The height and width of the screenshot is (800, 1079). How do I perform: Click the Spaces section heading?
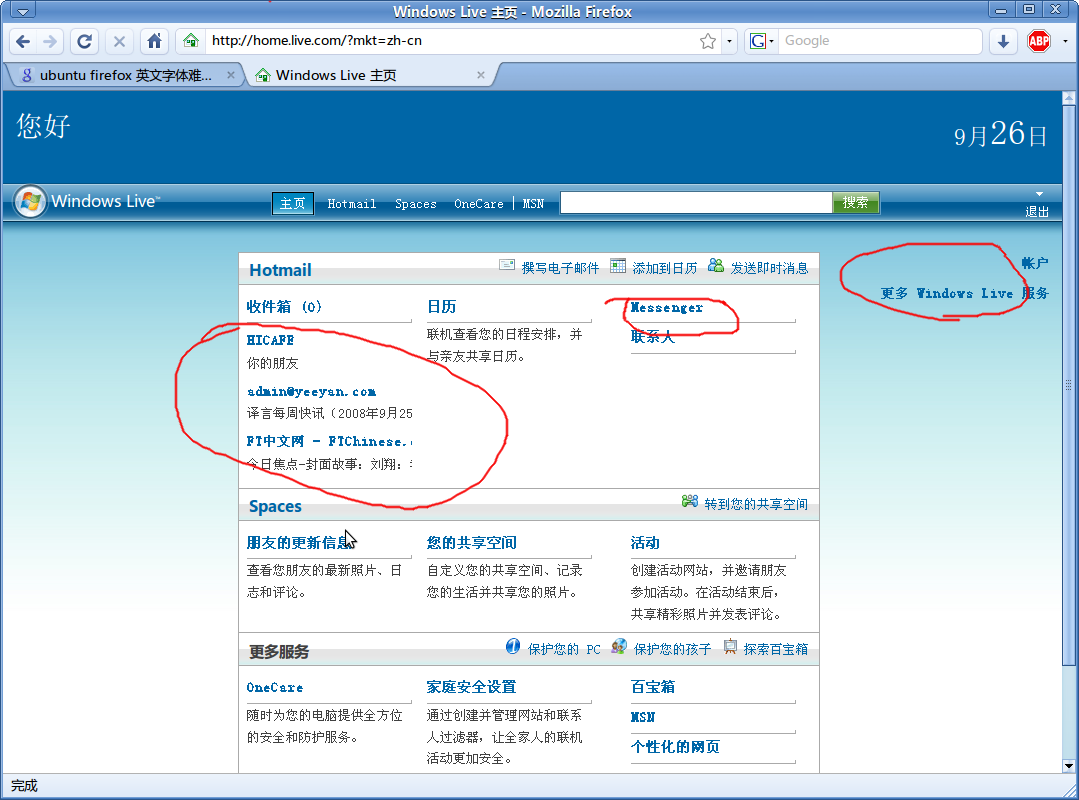(275, 506)
